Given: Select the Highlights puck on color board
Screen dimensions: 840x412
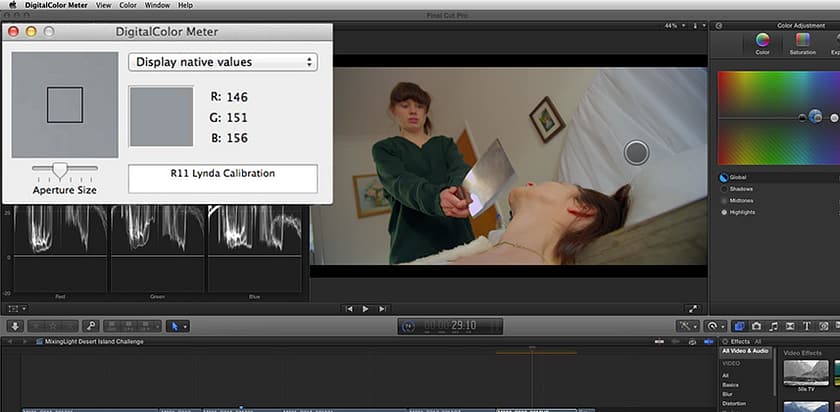Looking at the screenshot, I should pos(835,118).
